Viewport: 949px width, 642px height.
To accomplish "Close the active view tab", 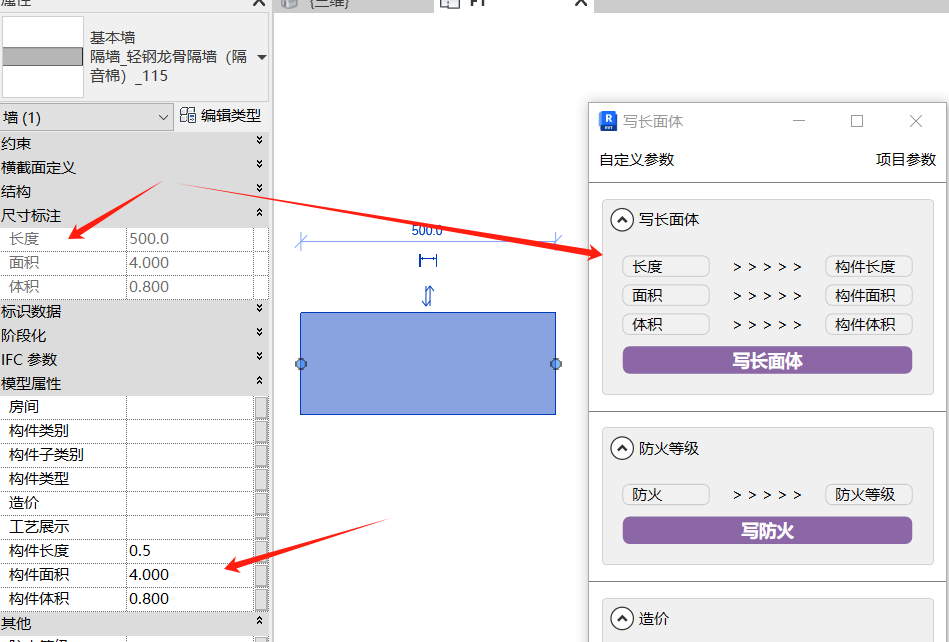I will point(581,3).
